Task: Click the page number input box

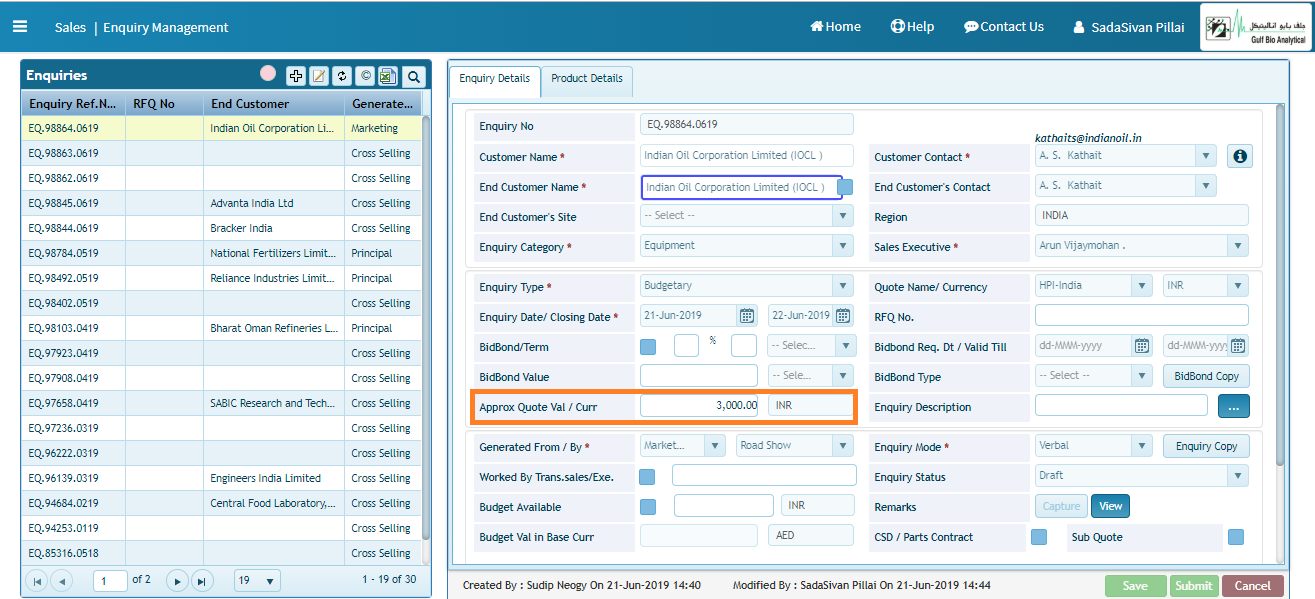Action: 110,580
